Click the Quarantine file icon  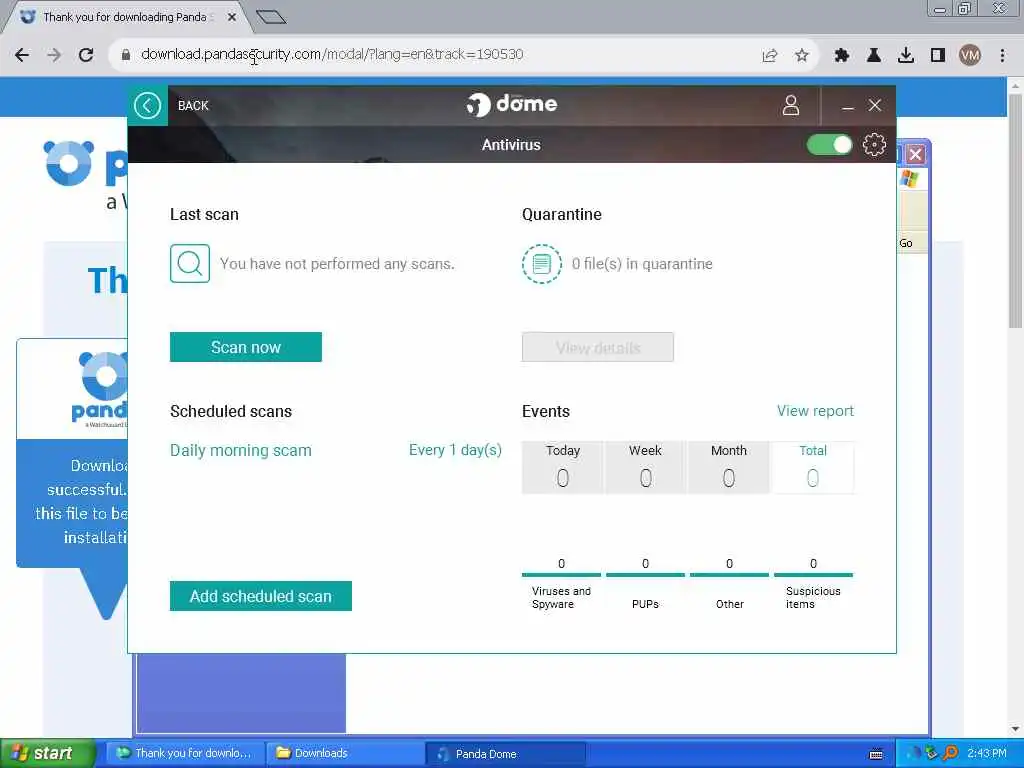(541, 263)
